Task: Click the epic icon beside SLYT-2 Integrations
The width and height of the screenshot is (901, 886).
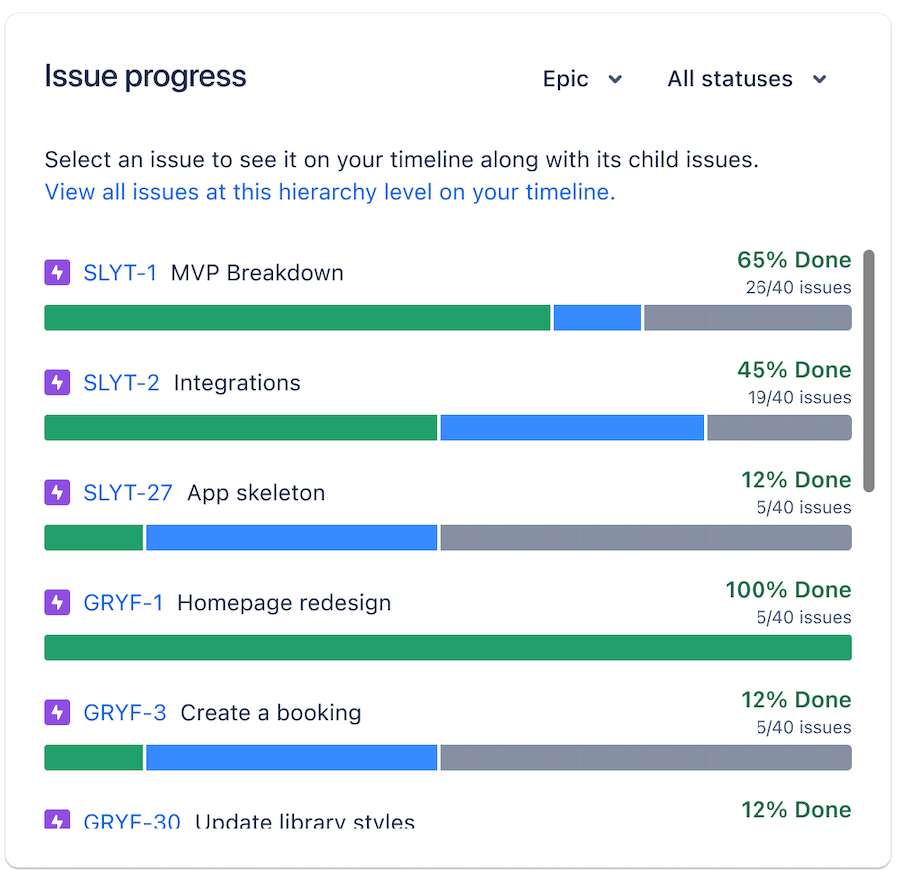Action: pyautogui.click(x=57, y=382)
